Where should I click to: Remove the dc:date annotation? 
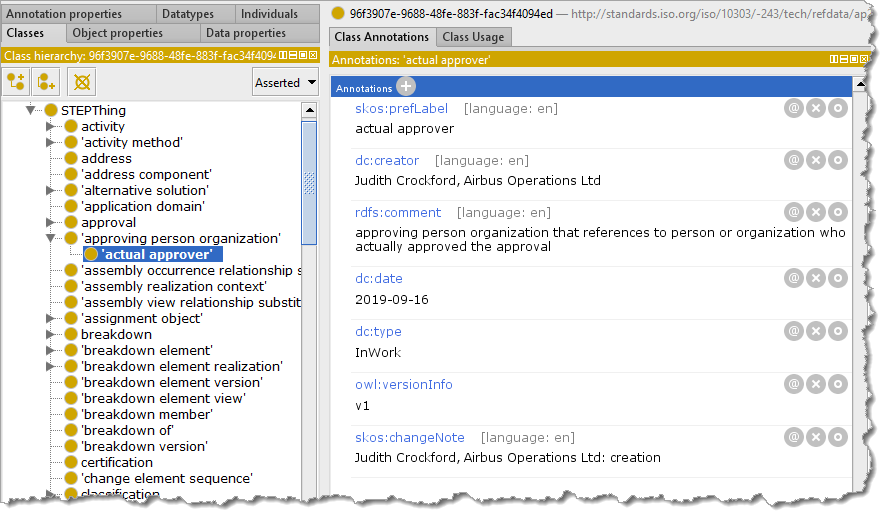(x=815, y=278)
